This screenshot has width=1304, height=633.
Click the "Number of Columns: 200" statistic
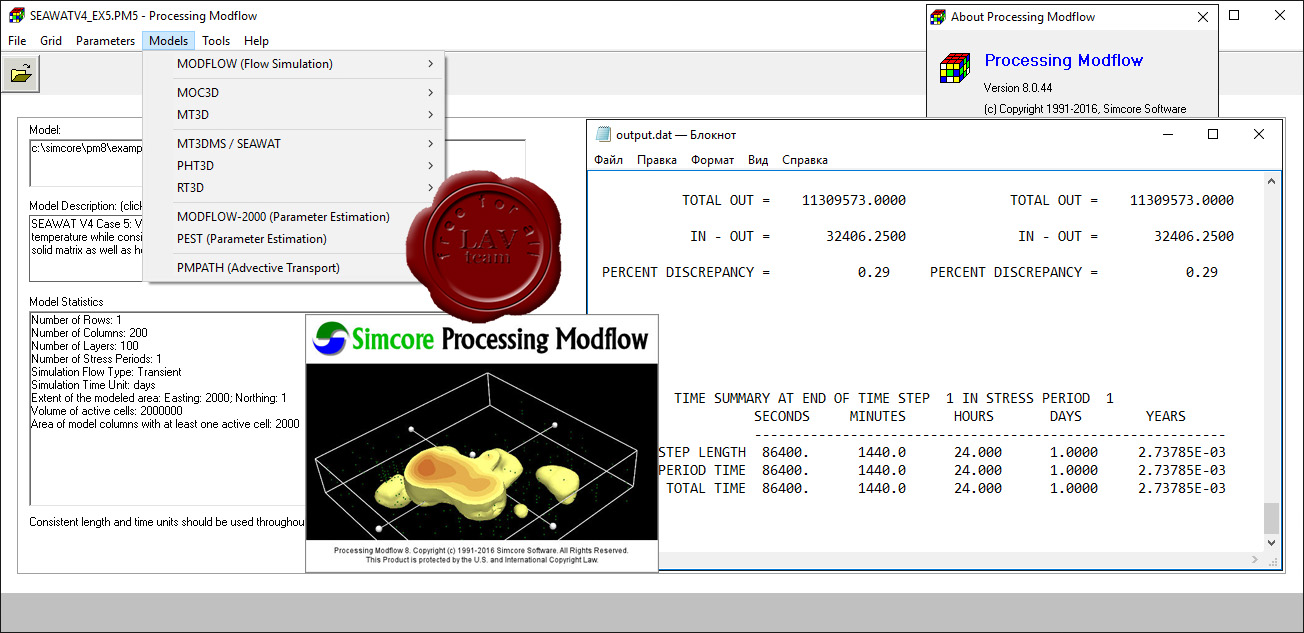[89, 333]
